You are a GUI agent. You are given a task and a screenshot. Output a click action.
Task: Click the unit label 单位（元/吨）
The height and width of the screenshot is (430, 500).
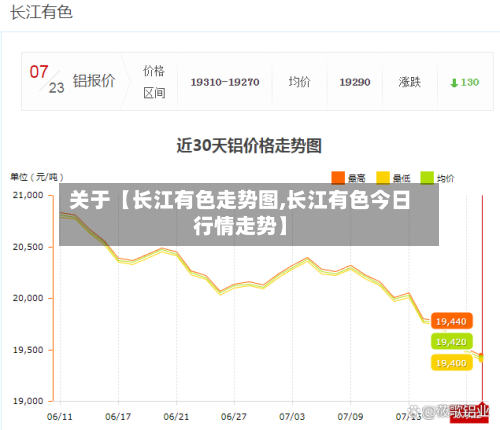pos(37,177)
